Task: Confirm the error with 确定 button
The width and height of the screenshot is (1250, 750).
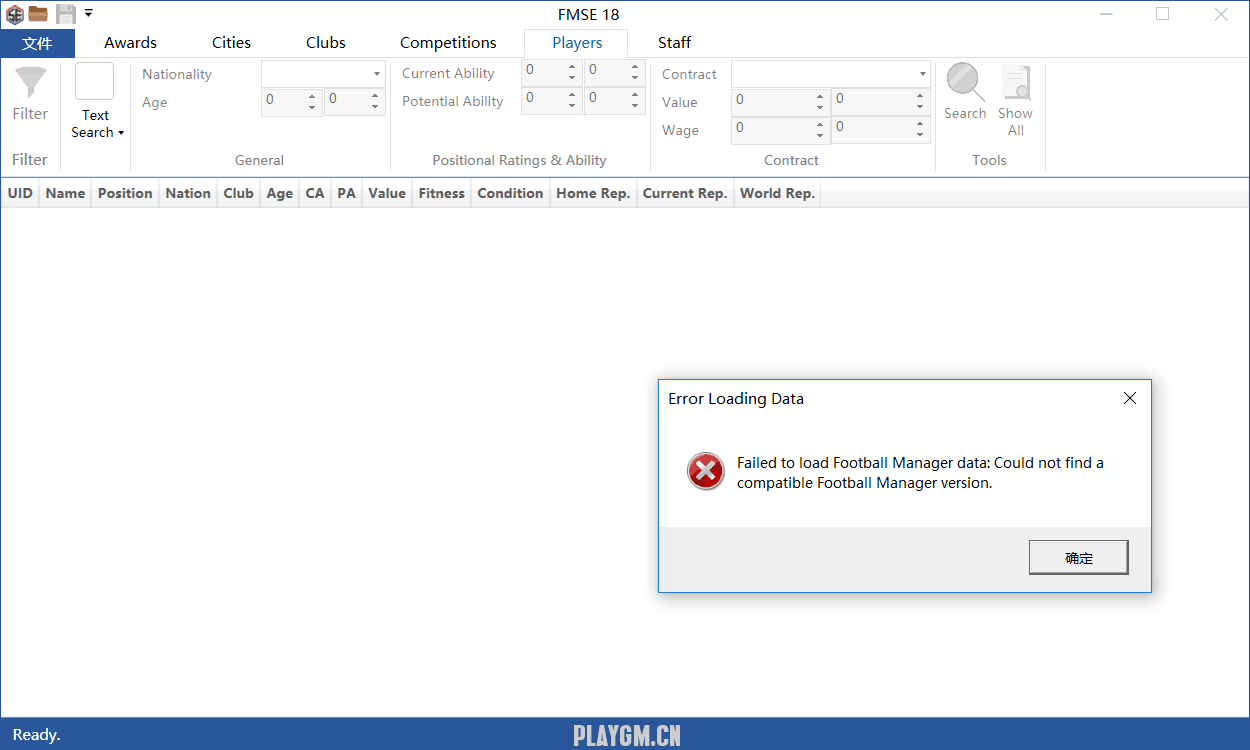Action: coord(1079,558)
